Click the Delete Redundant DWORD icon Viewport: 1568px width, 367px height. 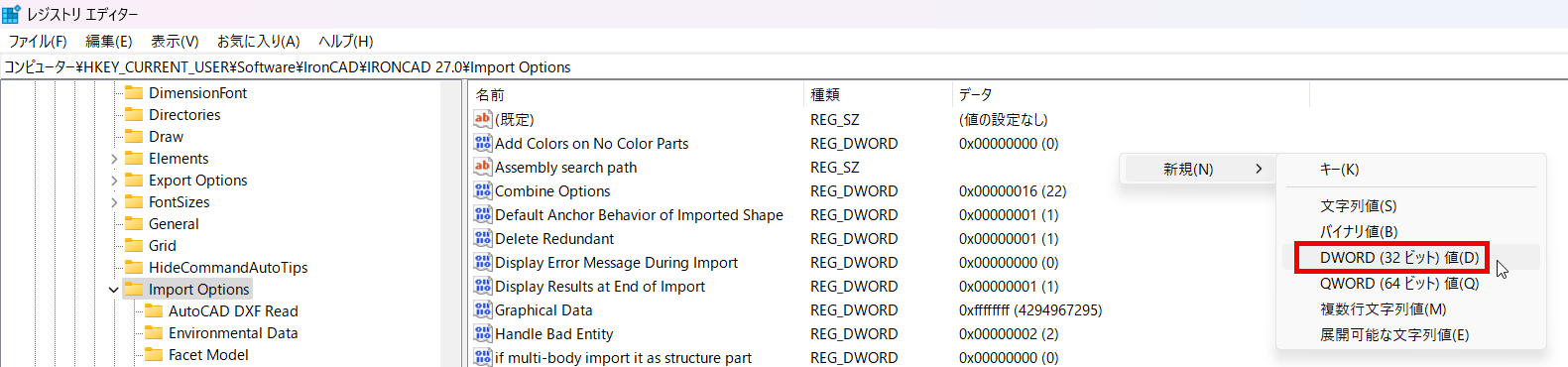(x=483, y=238)
